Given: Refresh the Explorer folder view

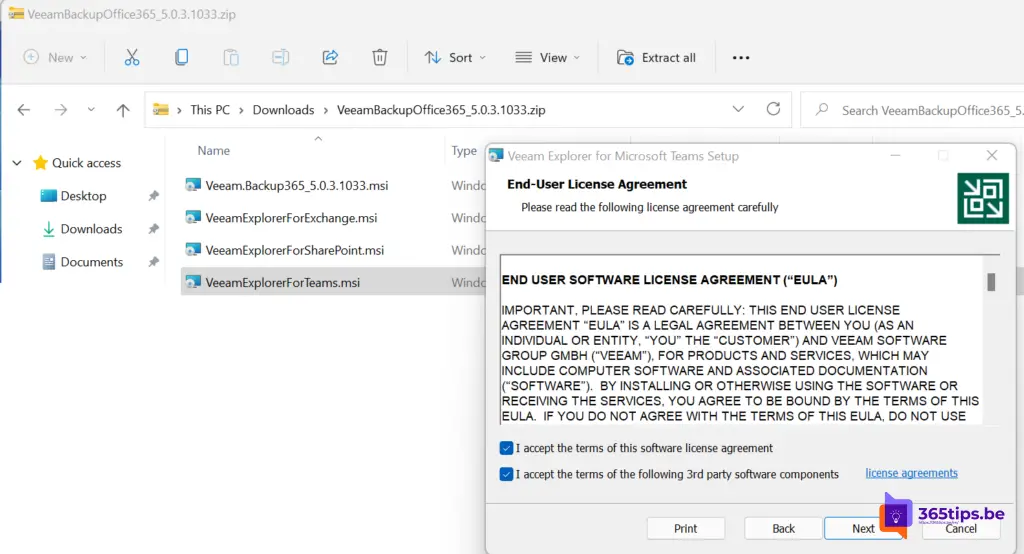Looking at the screenshot, I should tap(773, 109).
